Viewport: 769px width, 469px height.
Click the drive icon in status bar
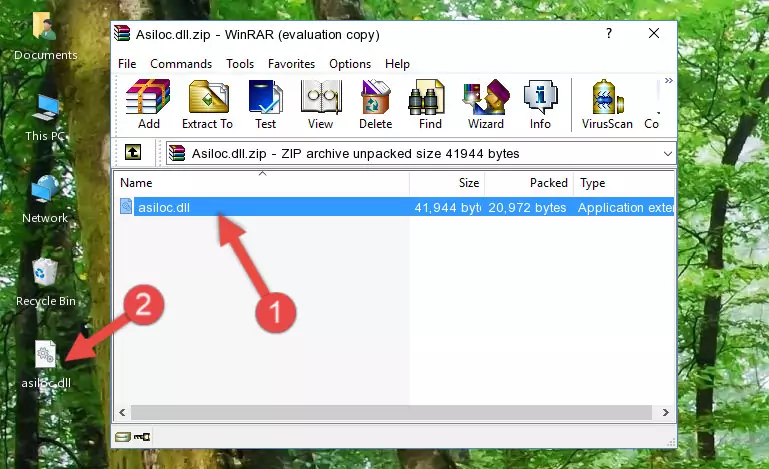coord(123,437)
